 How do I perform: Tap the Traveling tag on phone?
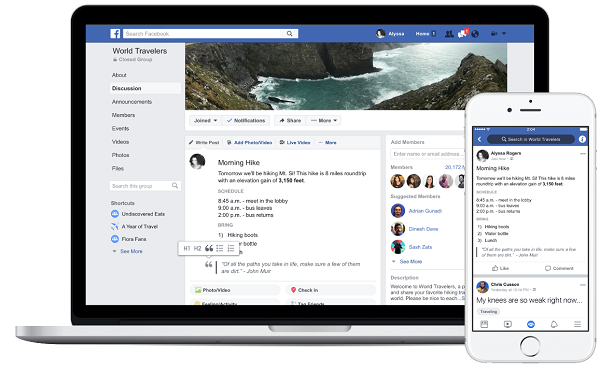coord(488,312)
